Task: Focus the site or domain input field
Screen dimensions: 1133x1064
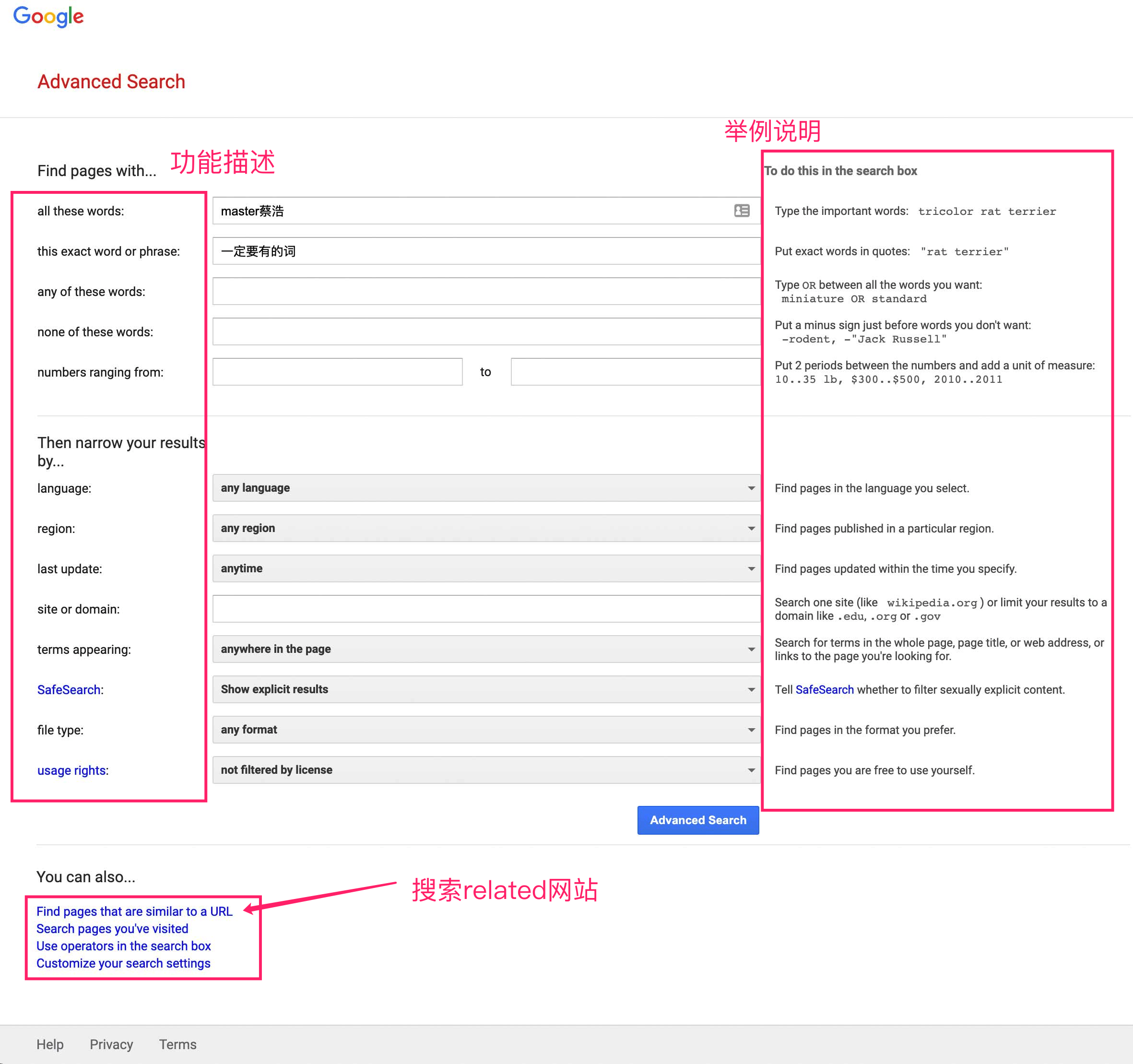Action: click(486, 609)
